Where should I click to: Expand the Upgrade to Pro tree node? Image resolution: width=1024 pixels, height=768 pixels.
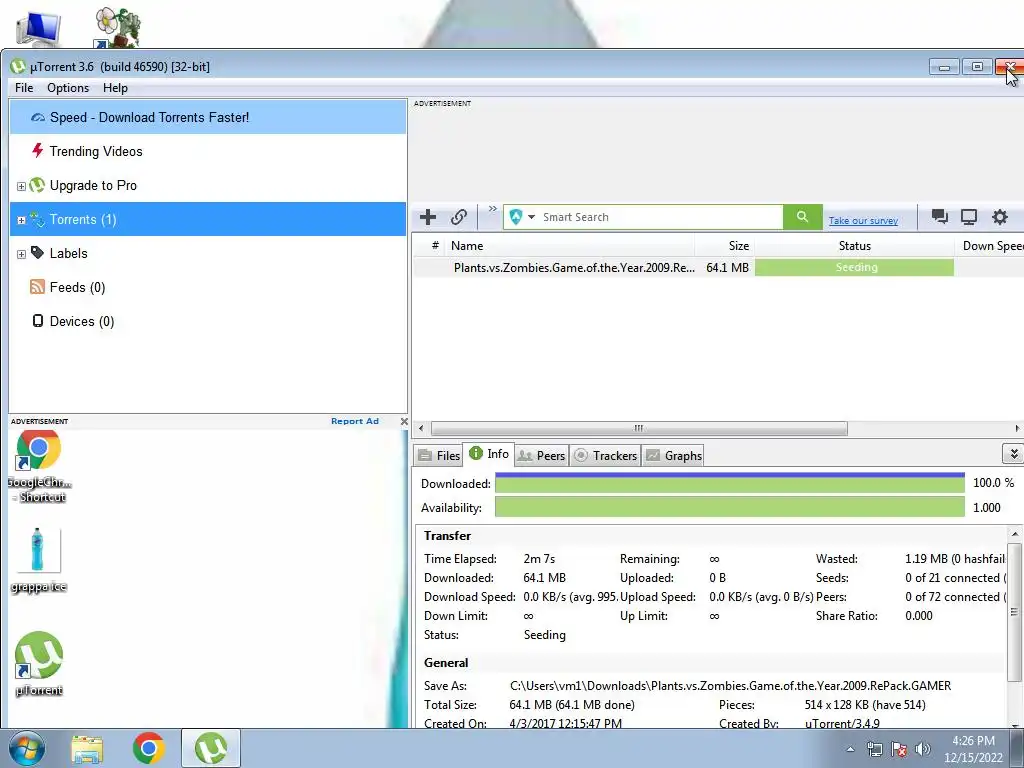[21, 186]
